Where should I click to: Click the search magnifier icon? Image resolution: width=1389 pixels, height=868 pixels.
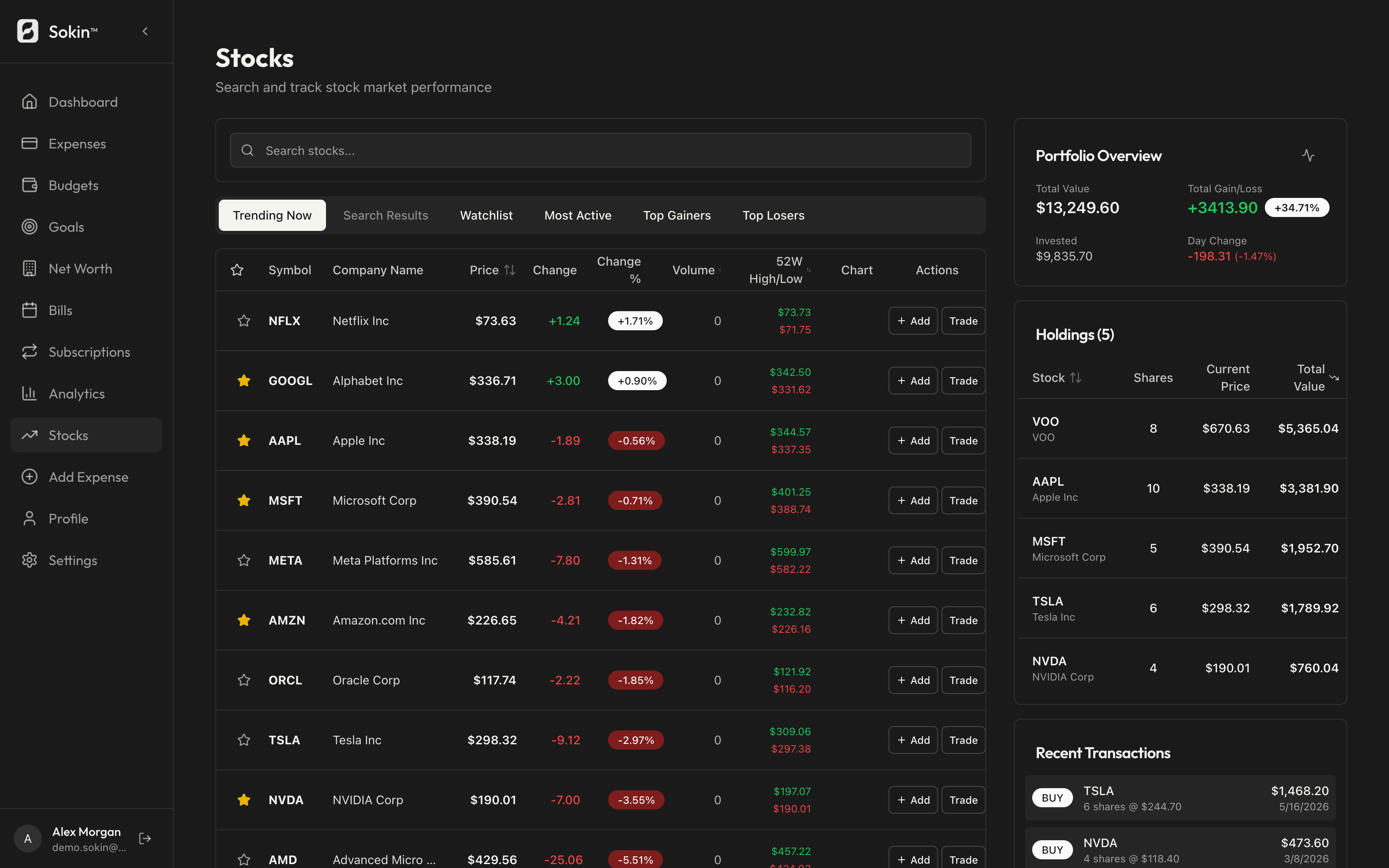tap(247, 151)
